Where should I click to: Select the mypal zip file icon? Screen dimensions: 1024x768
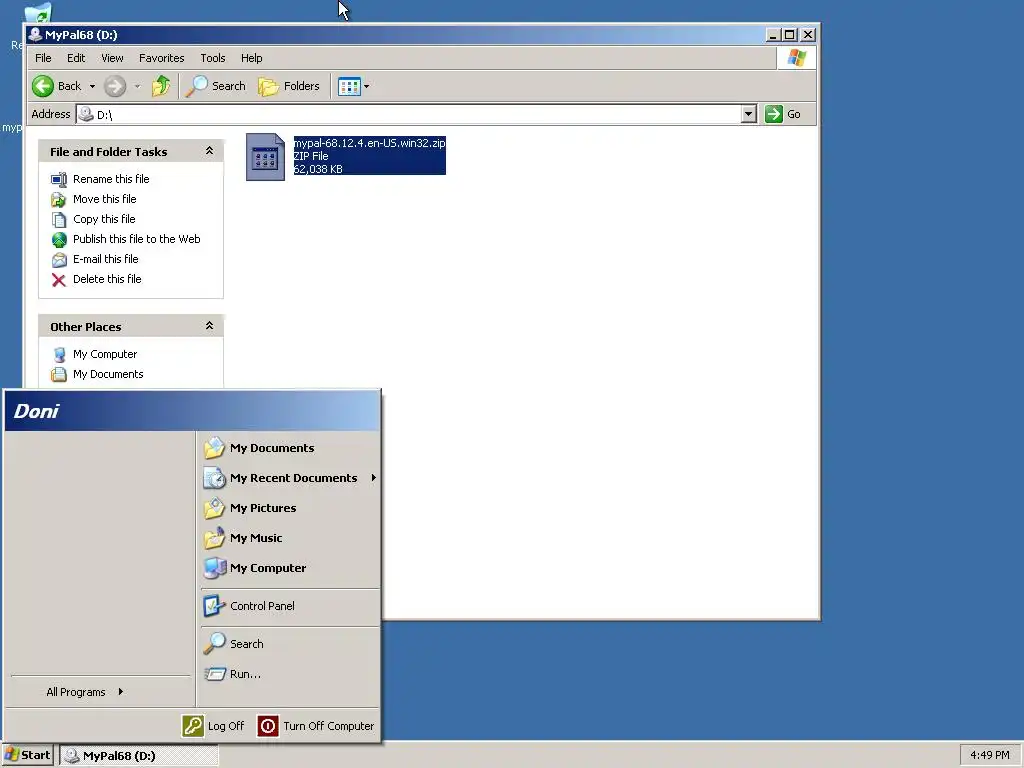pyautogui.click(x=265, y=157)
